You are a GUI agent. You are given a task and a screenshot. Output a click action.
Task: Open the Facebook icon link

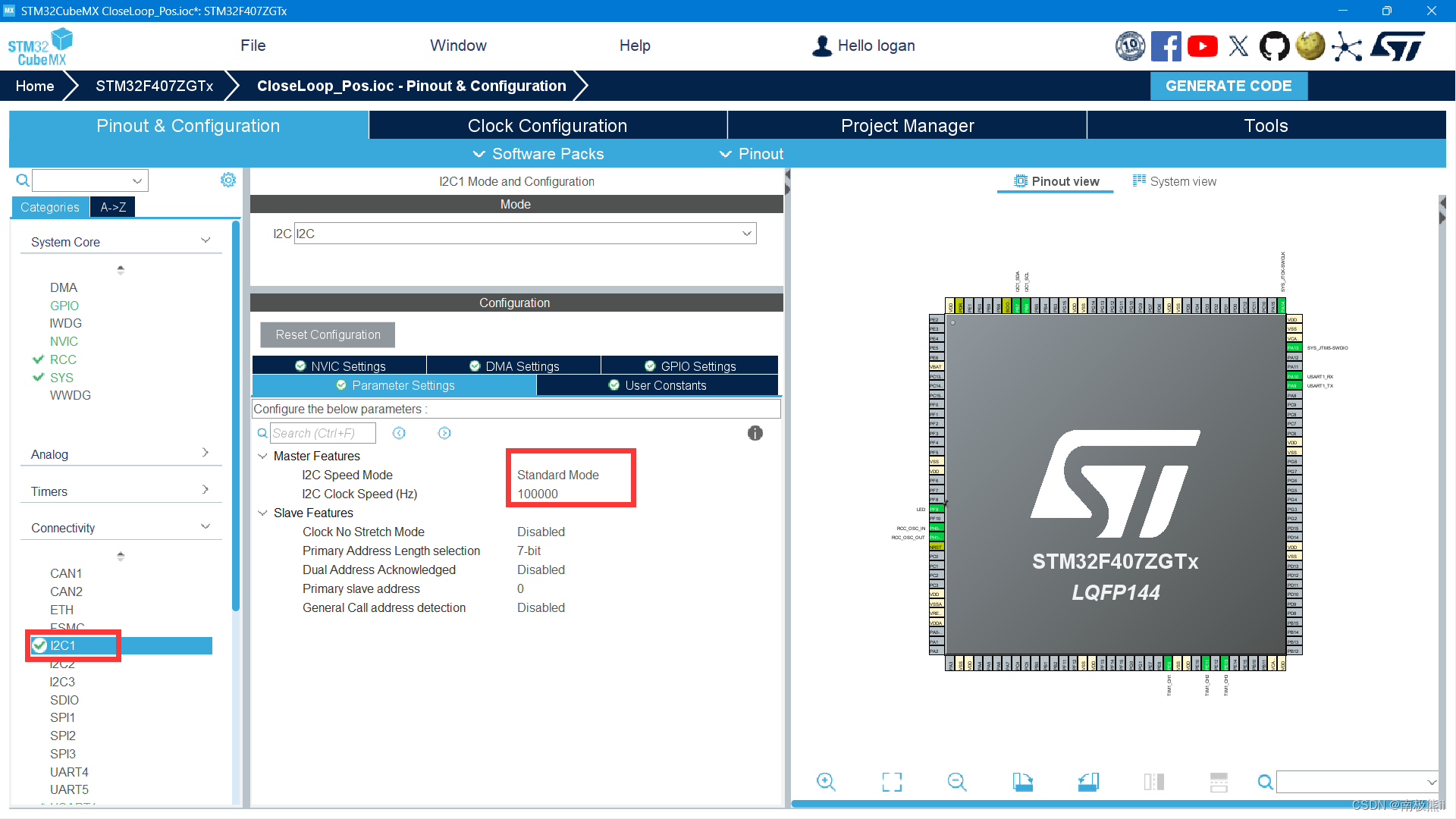point(1166,46)
